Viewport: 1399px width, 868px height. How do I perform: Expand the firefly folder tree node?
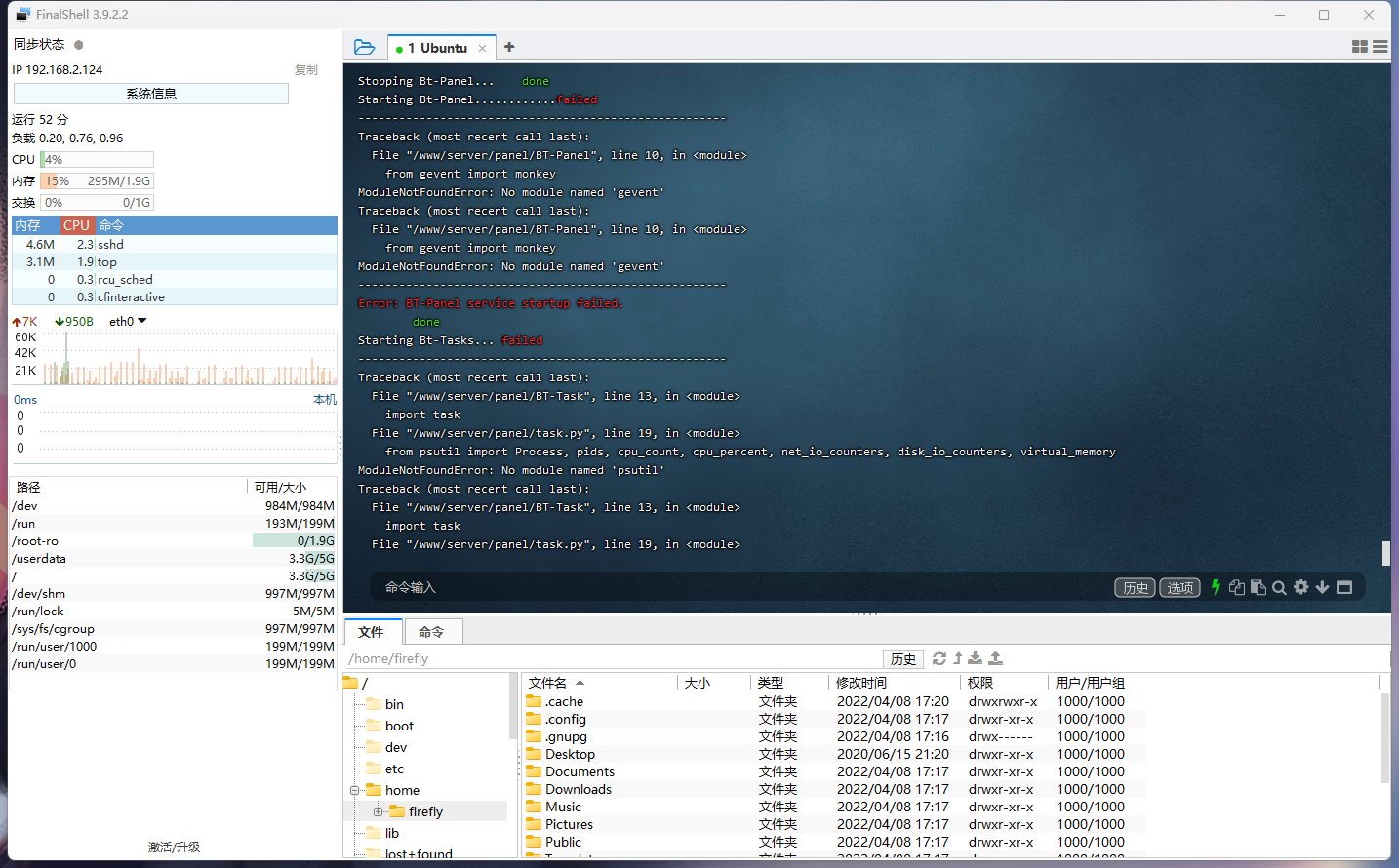pos(378,811)
